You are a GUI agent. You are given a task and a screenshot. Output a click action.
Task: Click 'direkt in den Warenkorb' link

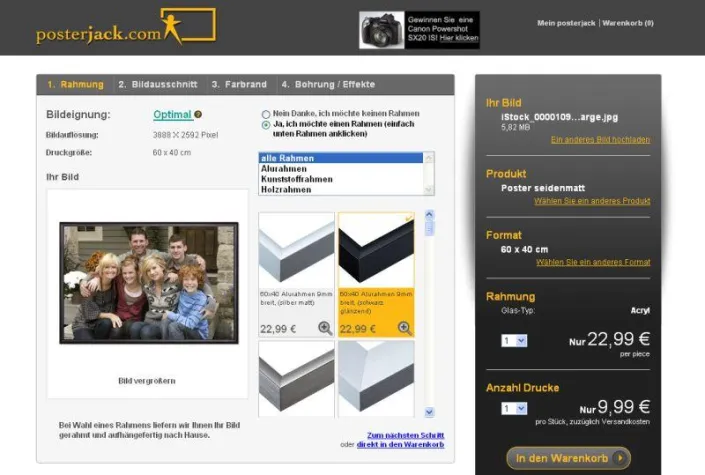400,444
